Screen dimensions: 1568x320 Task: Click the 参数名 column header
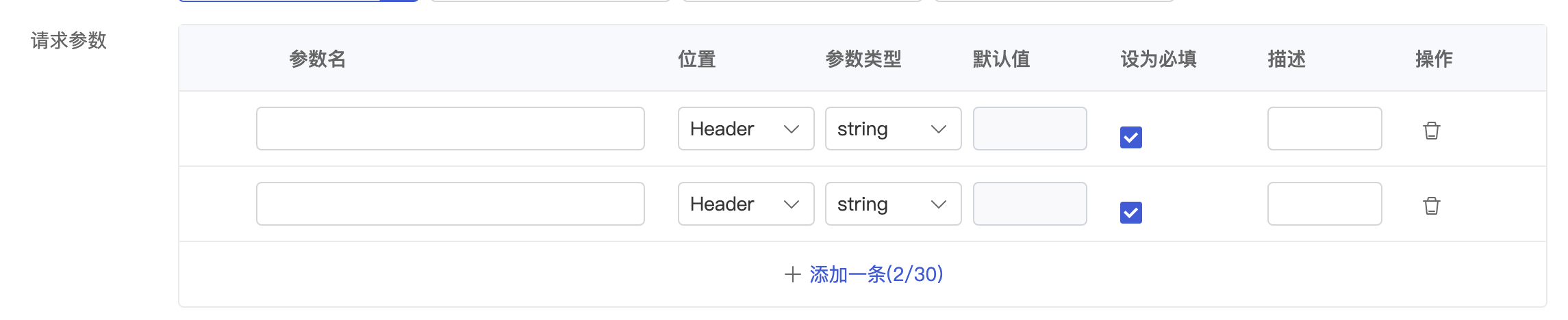click(317, 59)
